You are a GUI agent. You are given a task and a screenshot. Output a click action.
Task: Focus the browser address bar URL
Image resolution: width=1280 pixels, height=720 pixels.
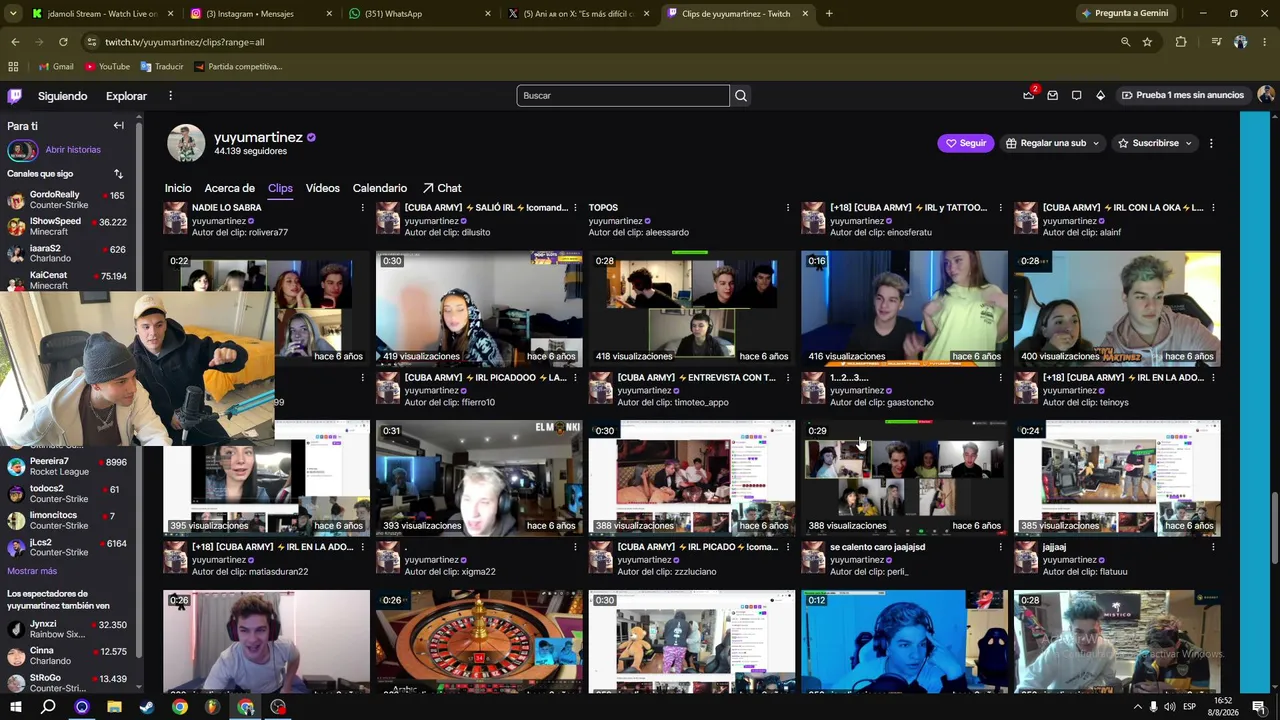coord(185,42)
